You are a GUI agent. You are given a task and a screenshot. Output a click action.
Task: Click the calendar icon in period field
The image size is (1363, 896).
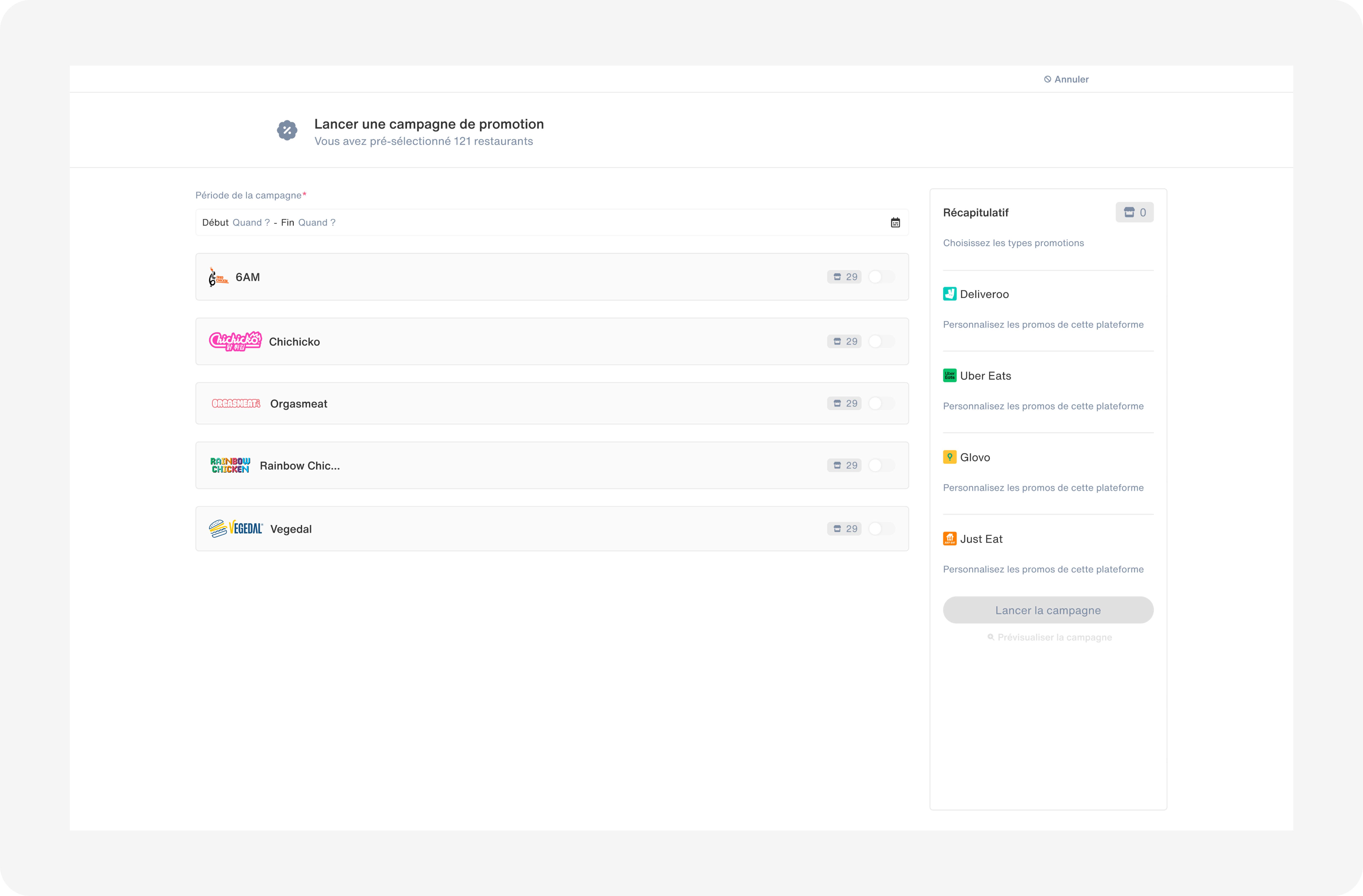click(x=895, y=222)
